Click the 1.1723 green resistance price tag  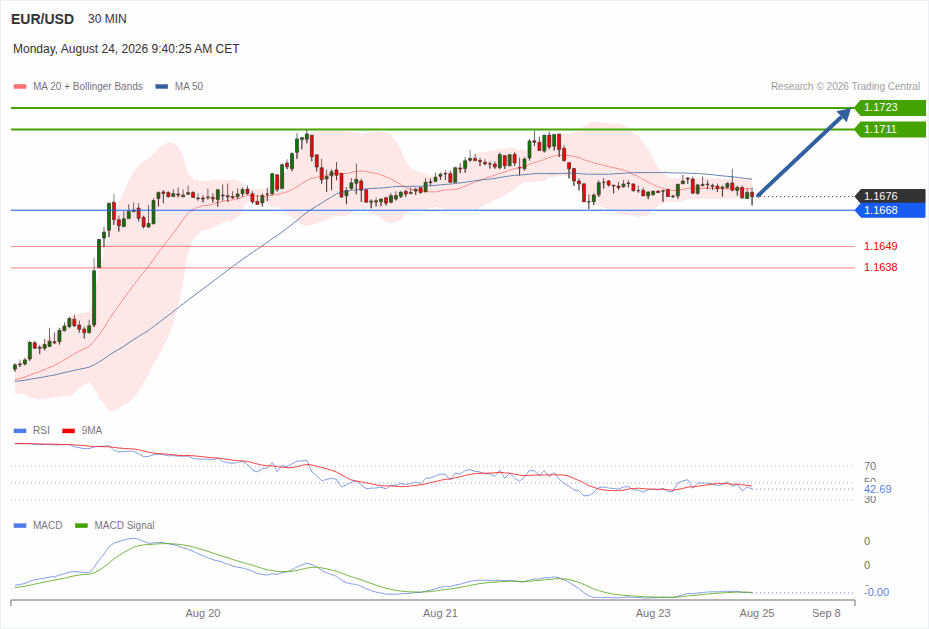tap(890, 107)
